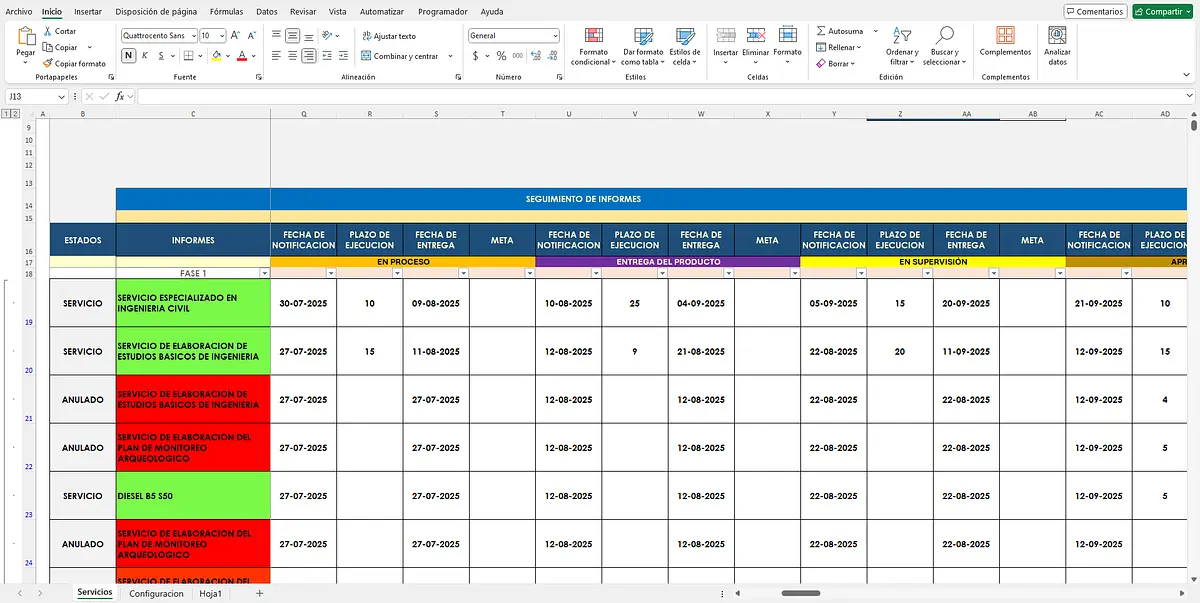Open Estilos de celda gallery
The height and width of the screenshot is (603, 1200).
(685, 47)
